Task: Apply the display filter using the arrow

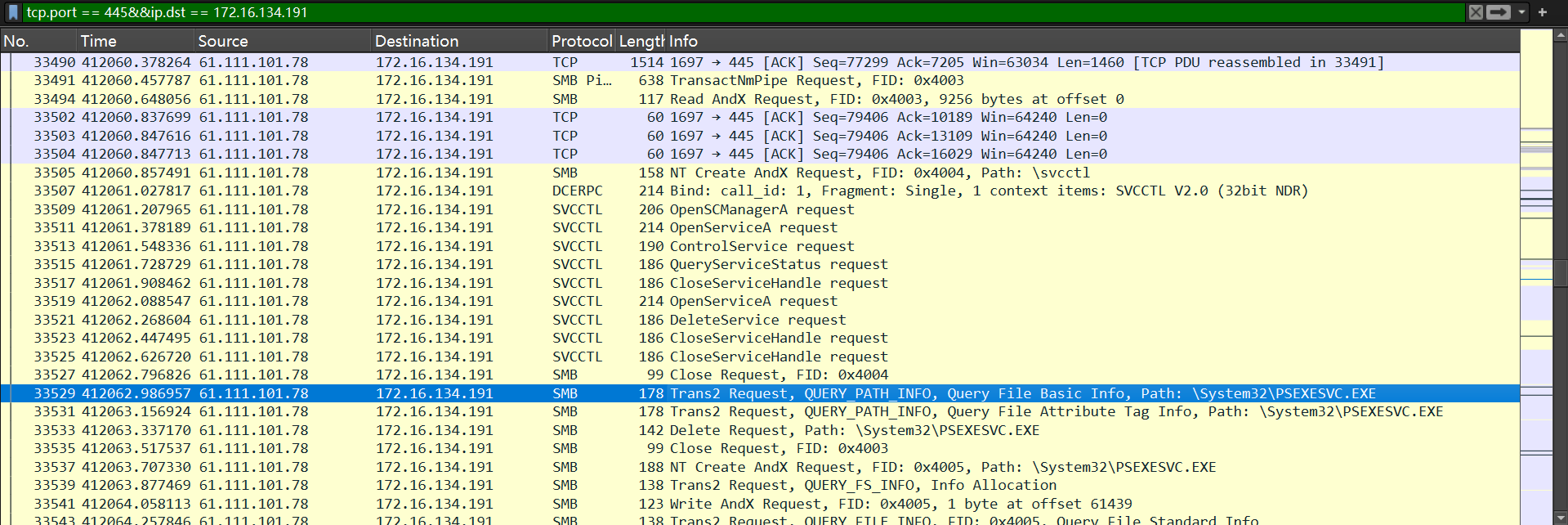Action: click(x=1499, y=12)
